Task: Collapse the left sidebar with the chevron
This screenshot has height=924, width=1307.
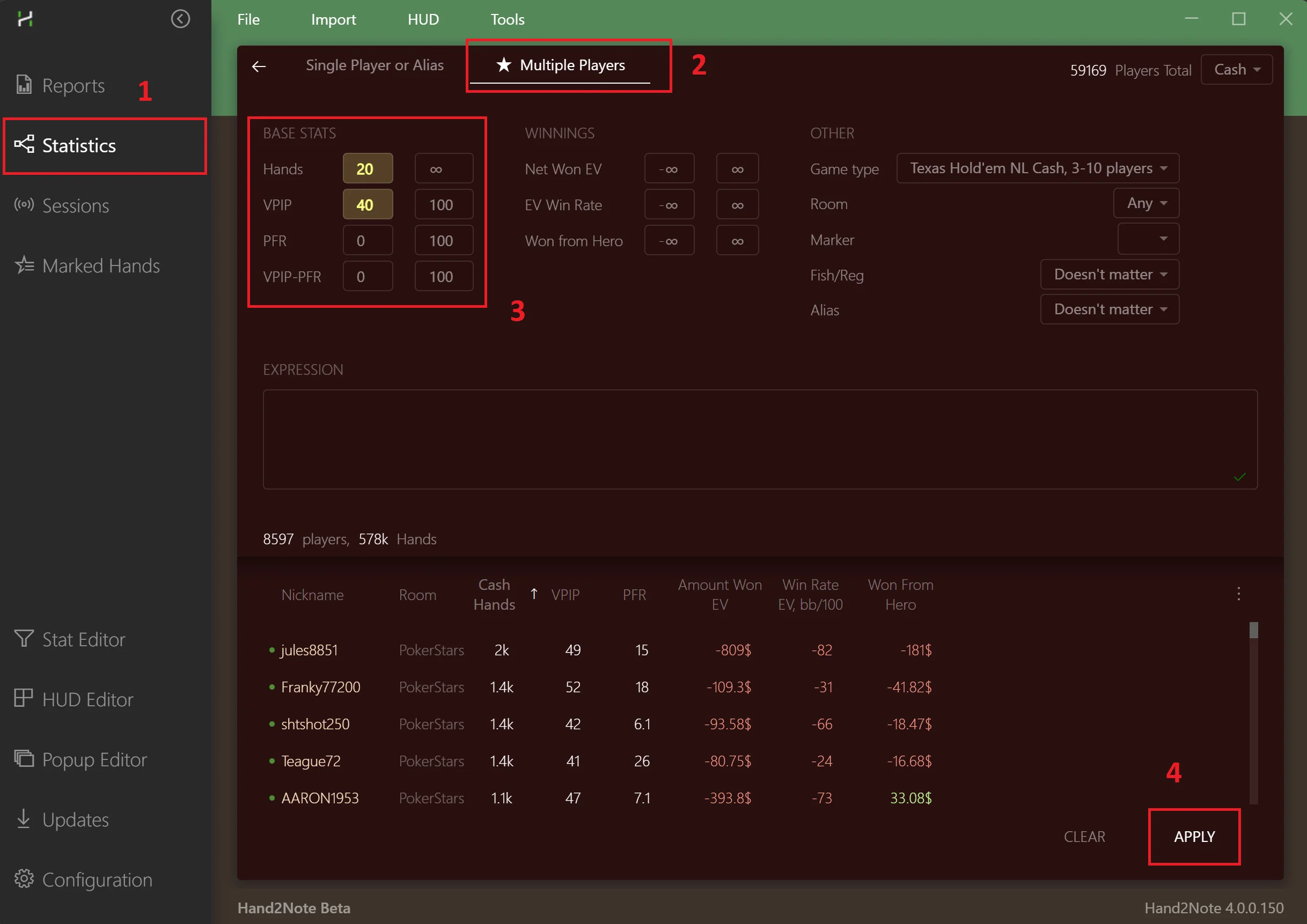Action: [x=180, y=19]
